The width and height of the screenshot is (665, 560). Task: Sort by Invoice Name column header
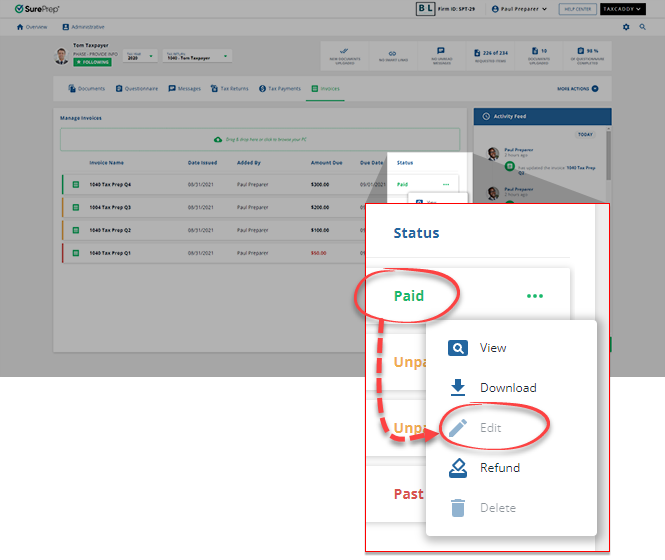pos(106,163)
